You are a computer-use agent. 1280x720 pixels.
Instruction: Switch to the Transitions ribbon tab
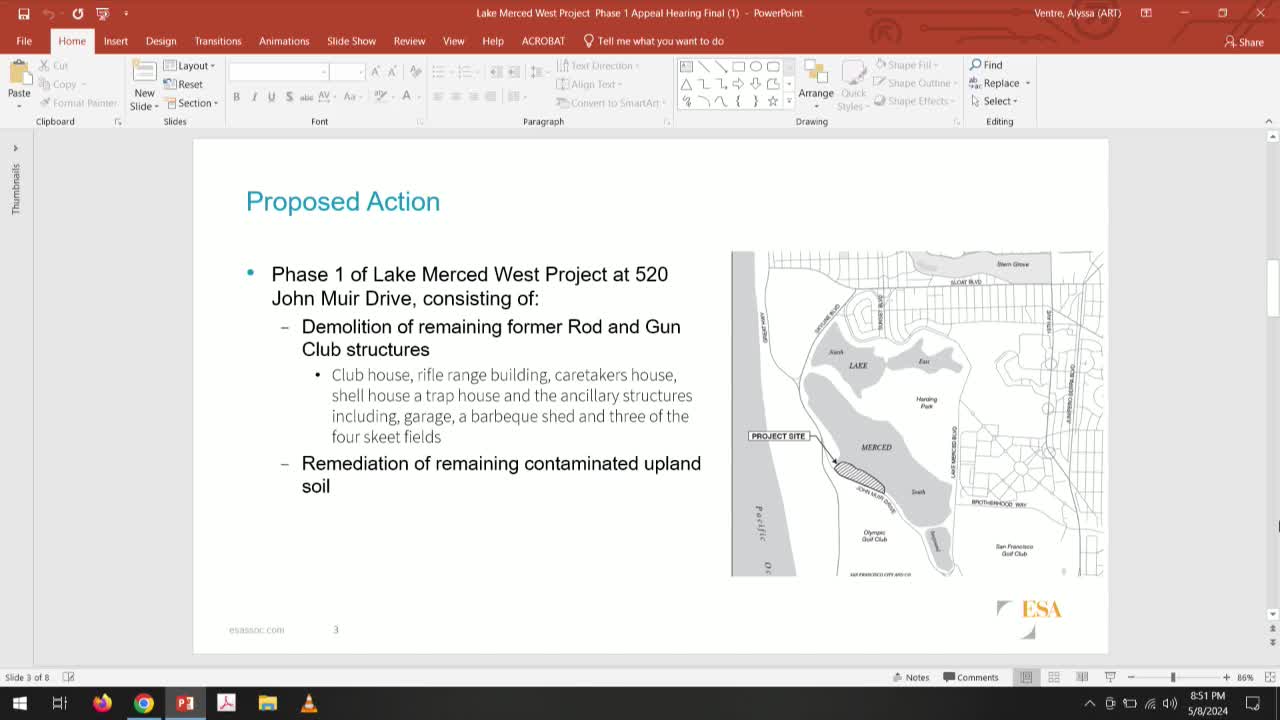[217, 41]
